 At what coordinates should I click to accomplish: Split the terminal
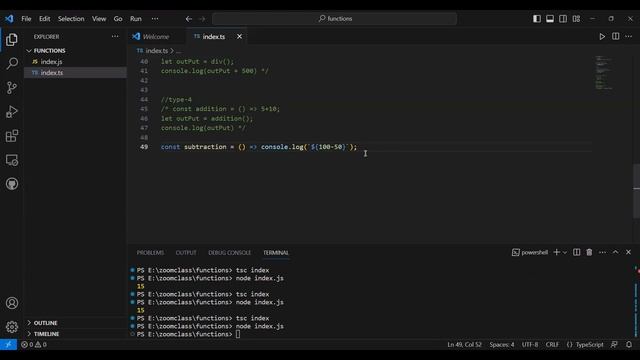tap(576, 252)
